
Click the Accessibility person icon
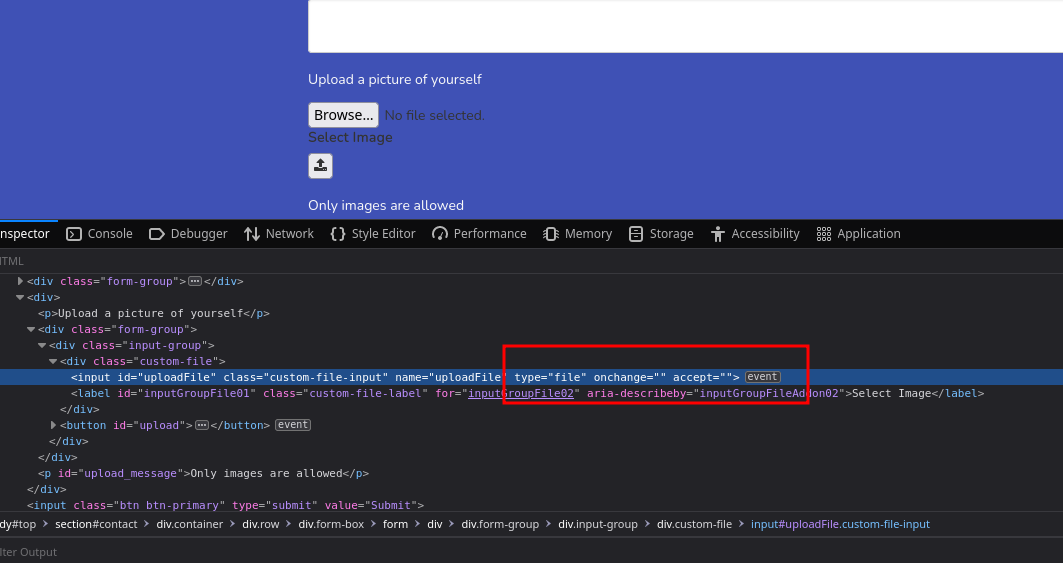pos(718,234)
